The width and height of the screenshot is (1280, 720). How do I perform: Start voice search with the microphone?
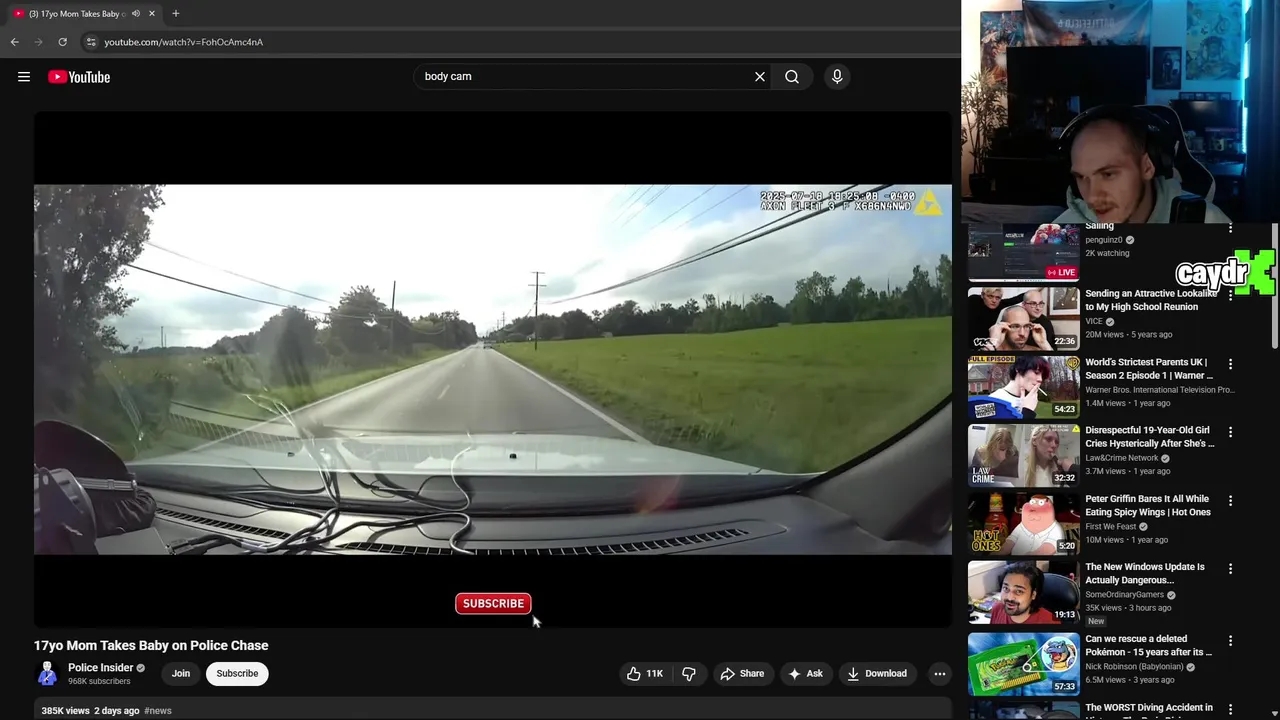pos(837,77)
